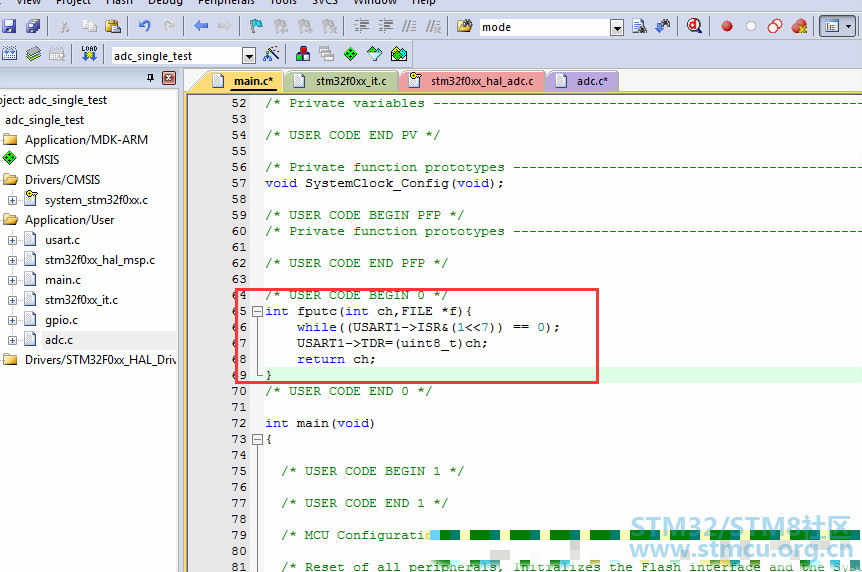
Task: Navigate backward with the blue arrow
Action: tap(201, 26)
